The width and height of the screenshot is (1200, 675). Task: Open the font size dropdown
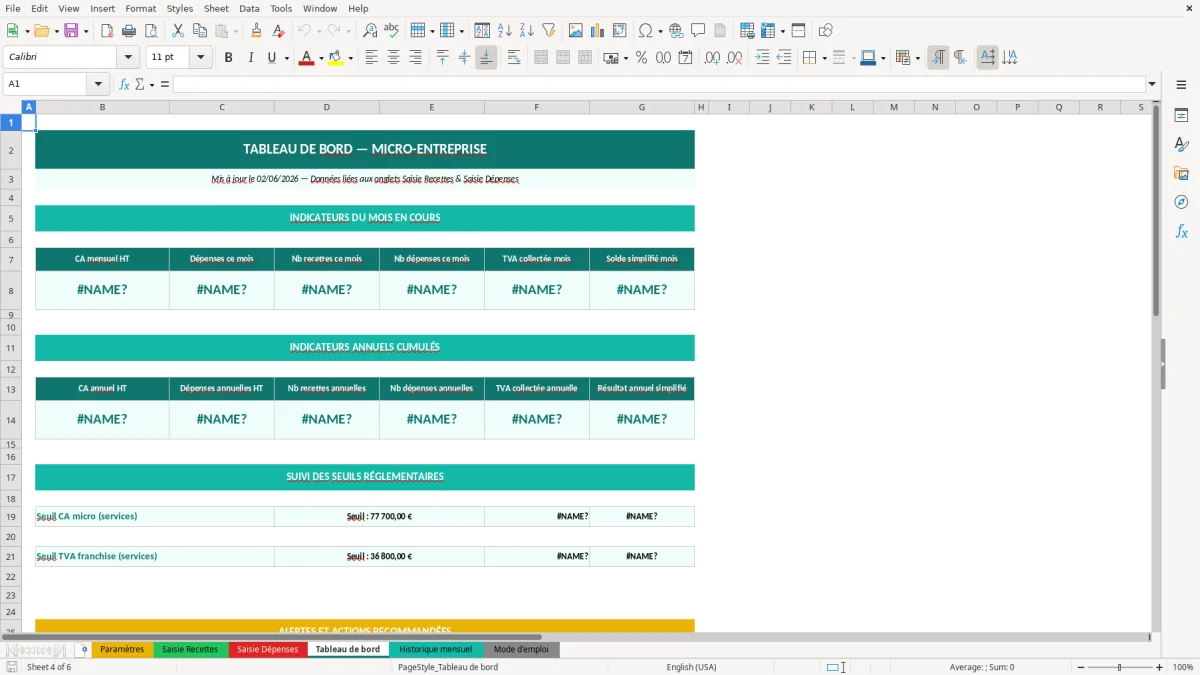pos(200,57)
